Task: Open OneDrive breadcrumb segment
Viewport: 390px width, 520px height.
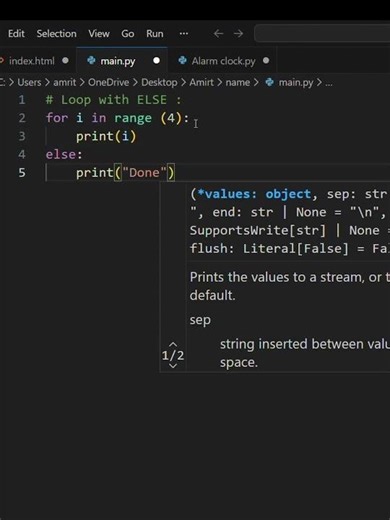Action: click(108, 82)
